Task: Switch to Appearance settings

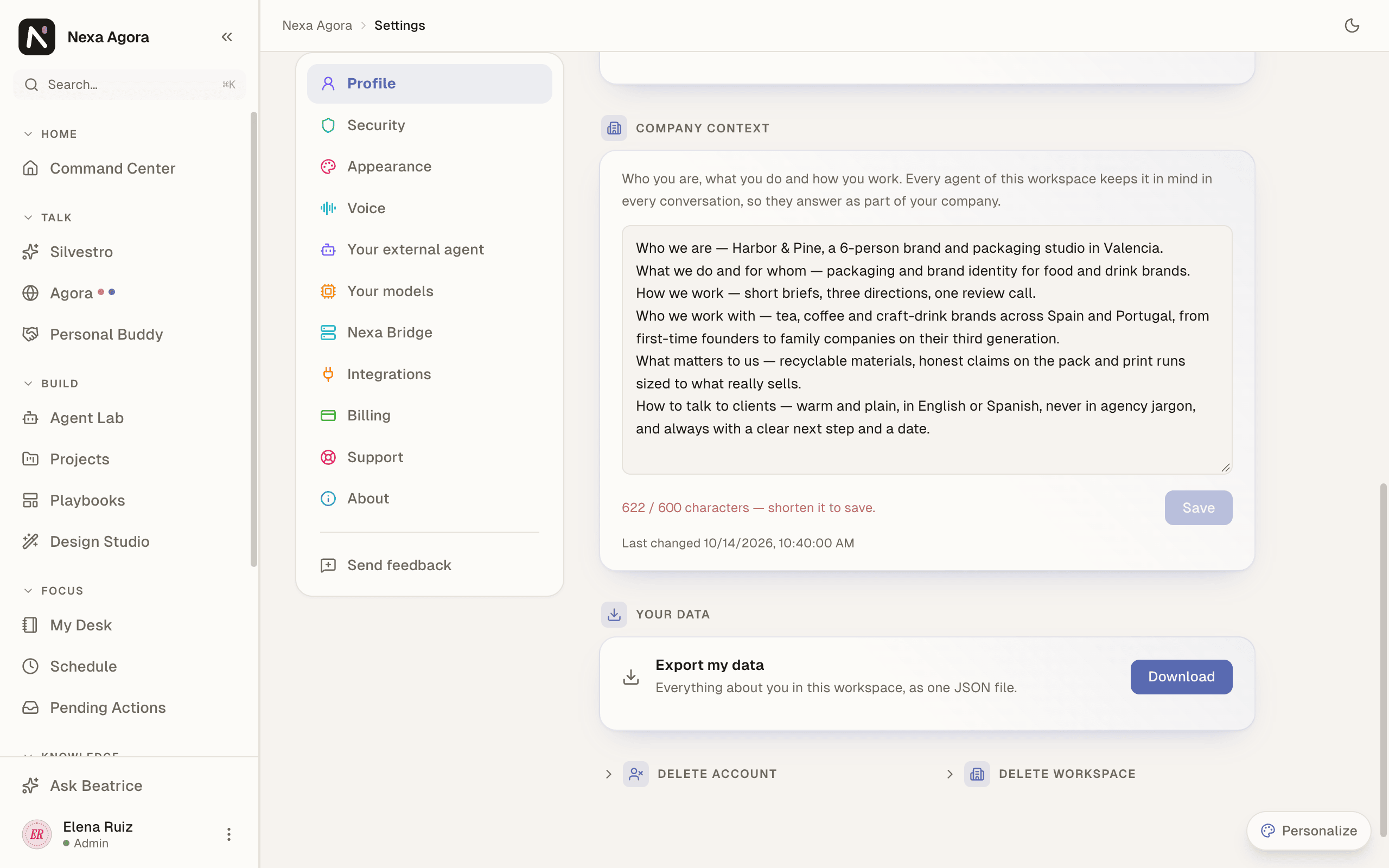Action: pos(429,167)
